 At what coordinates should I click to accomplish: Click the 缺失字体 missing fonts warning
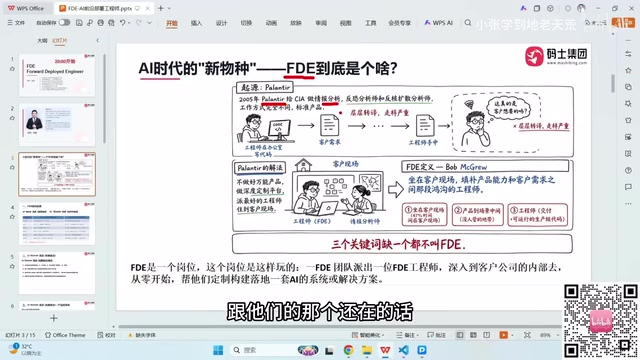coord(142,335)
